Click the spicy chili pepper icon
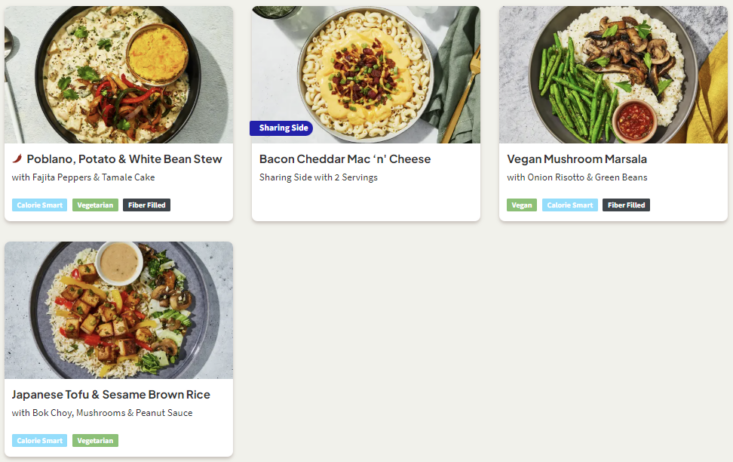 point(17,158)
